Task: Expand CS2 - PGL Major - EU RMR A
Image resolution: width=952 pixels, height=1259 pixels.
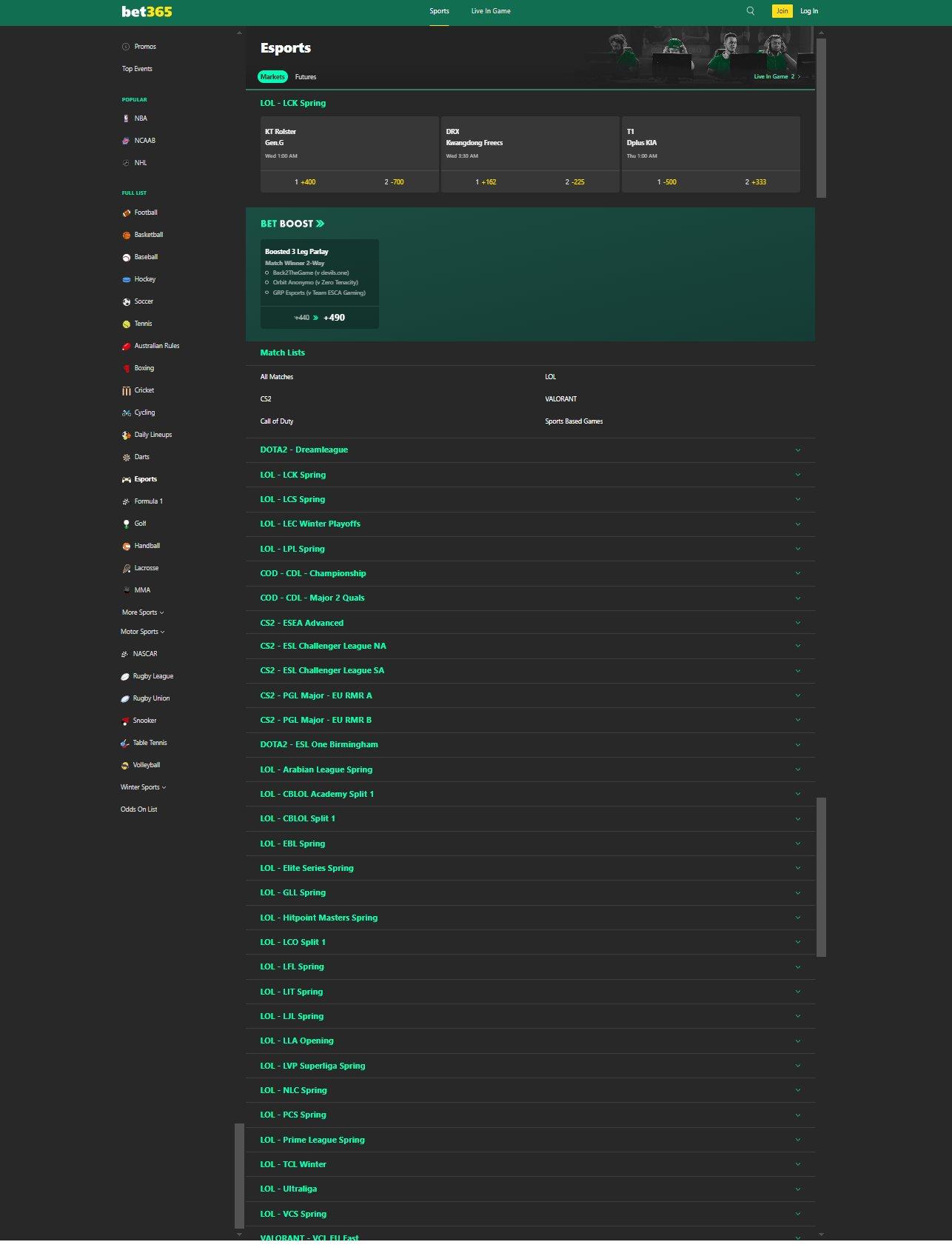Action: point(530,695)
